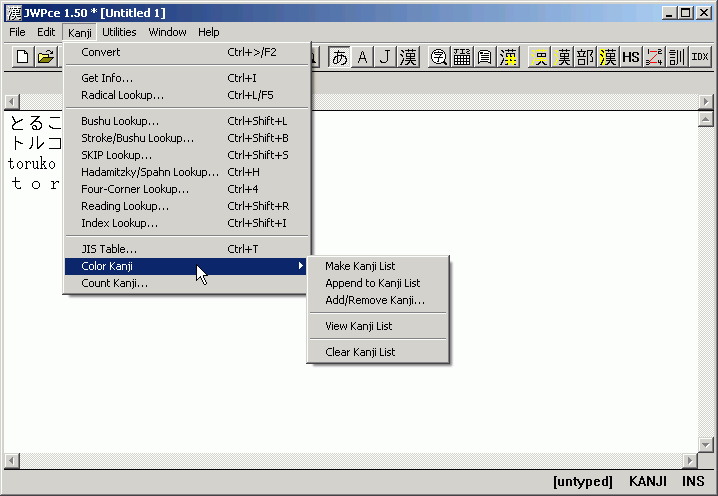Click the color kanji icon with yellow base

(x=508, y=57)
